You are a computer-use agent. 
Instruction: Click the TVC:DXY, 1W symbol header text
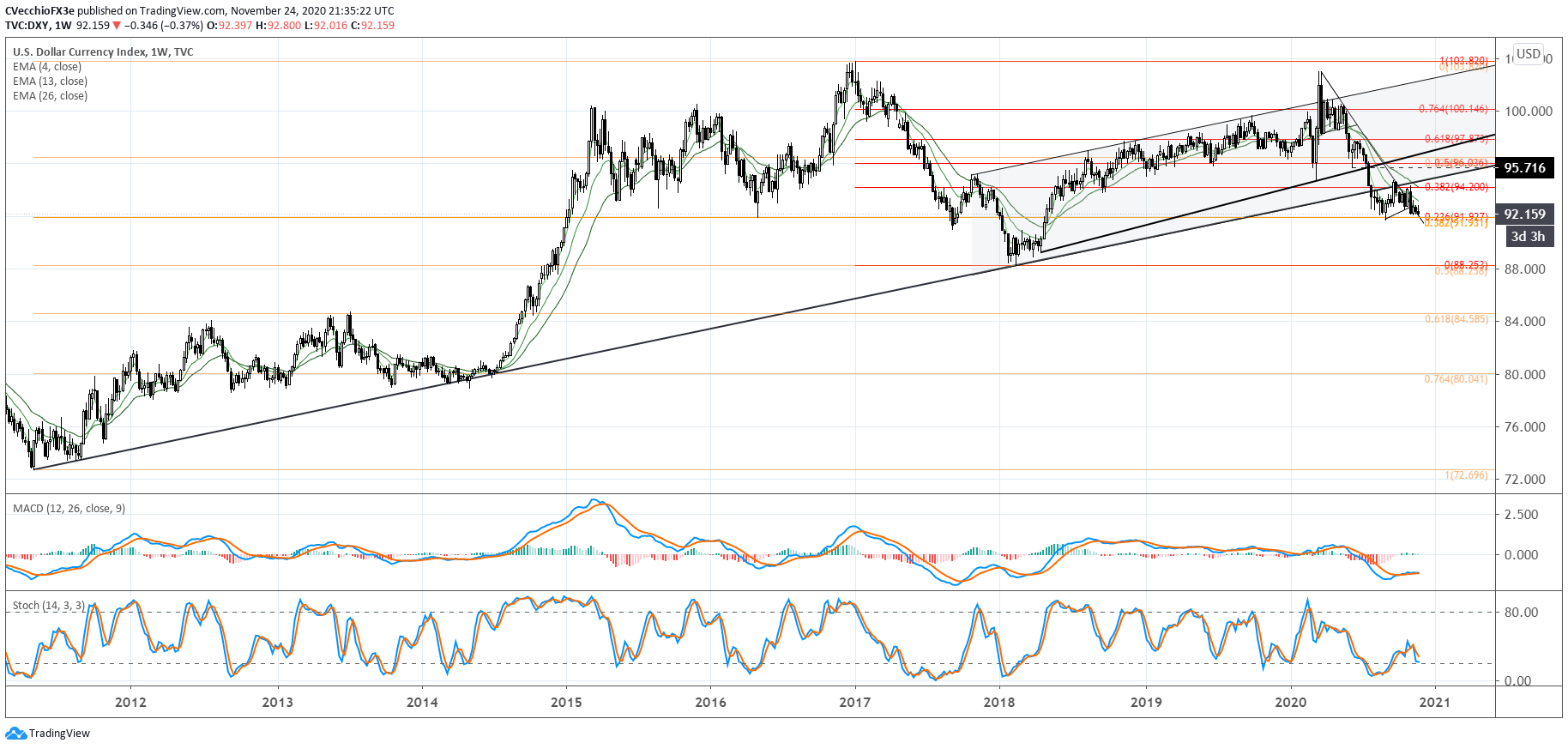tap(39, 26)
